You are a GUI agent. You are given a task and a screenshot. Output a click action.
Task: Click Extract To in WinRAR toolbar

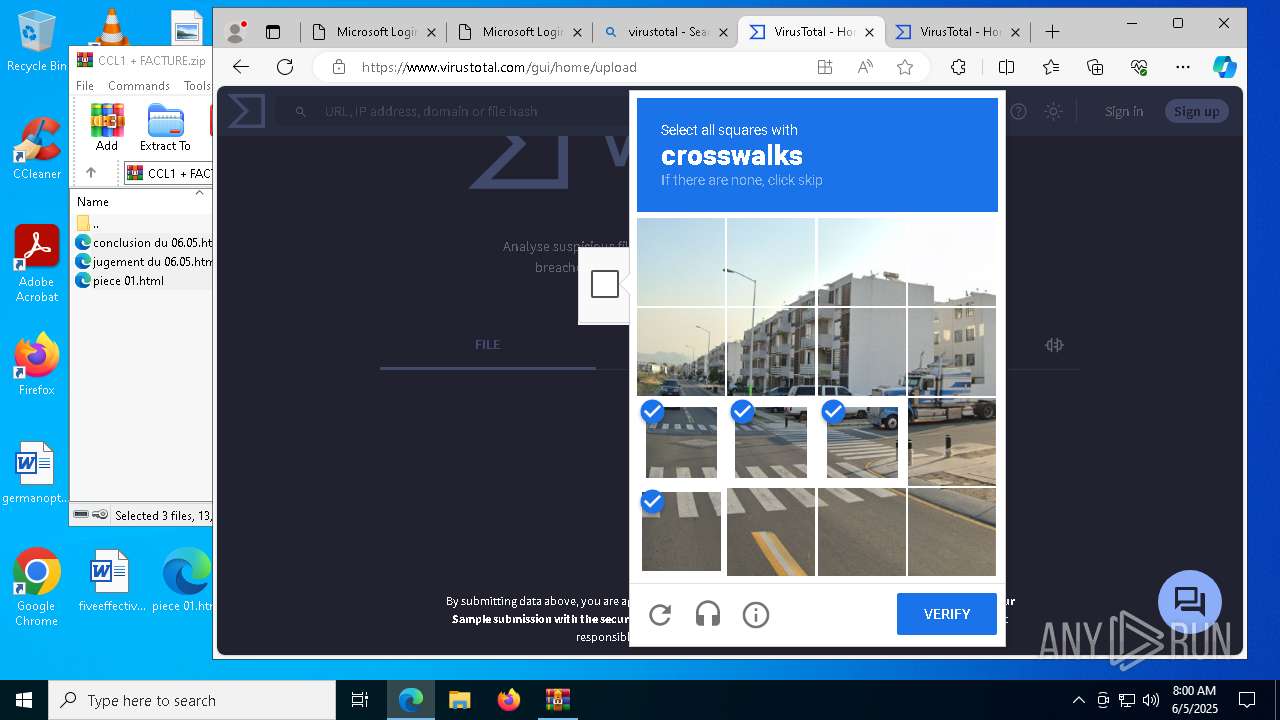point(165,128)
